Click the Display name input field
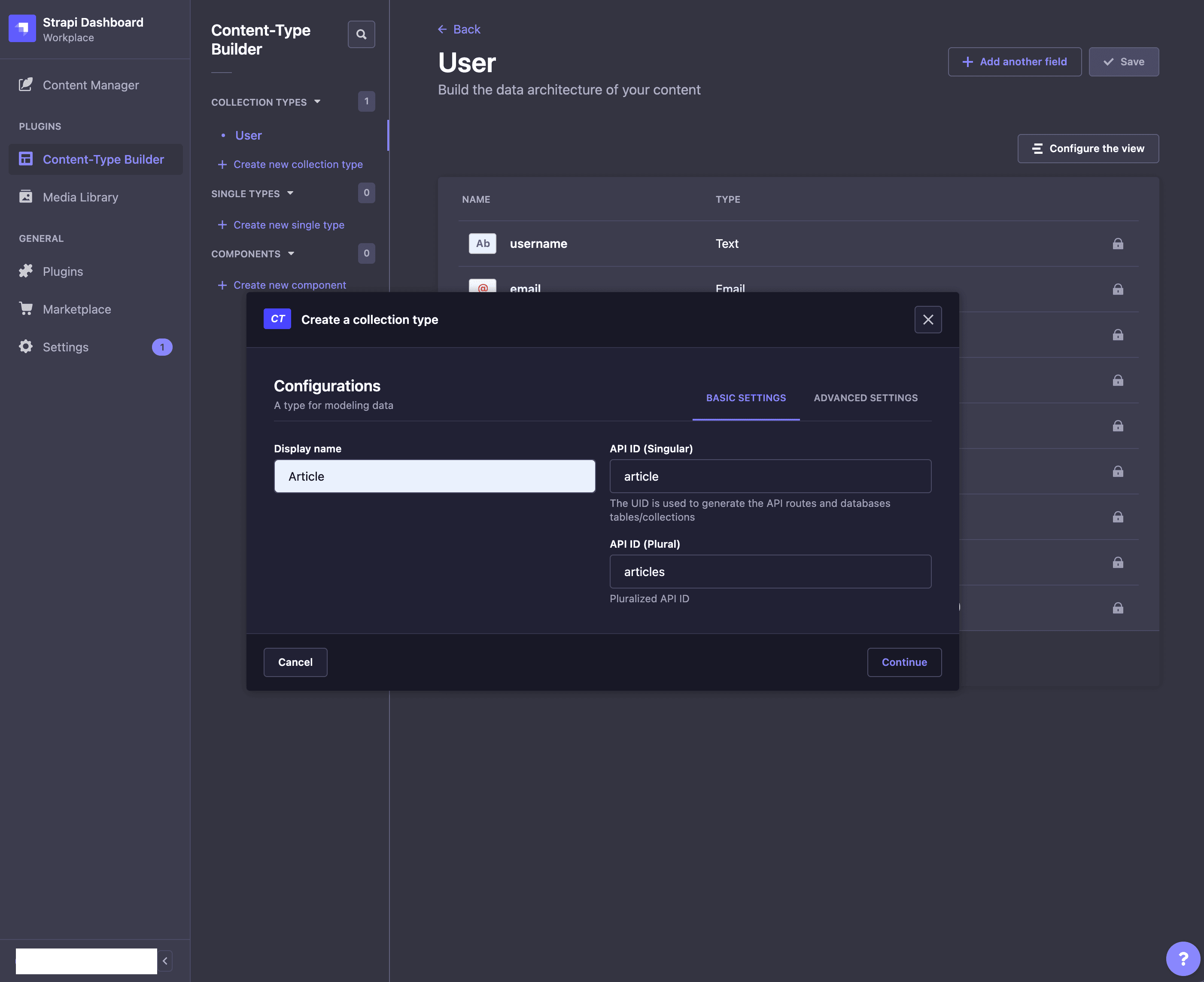The image size is (1204, 982). pyautogui.click(x=434, y=476)
